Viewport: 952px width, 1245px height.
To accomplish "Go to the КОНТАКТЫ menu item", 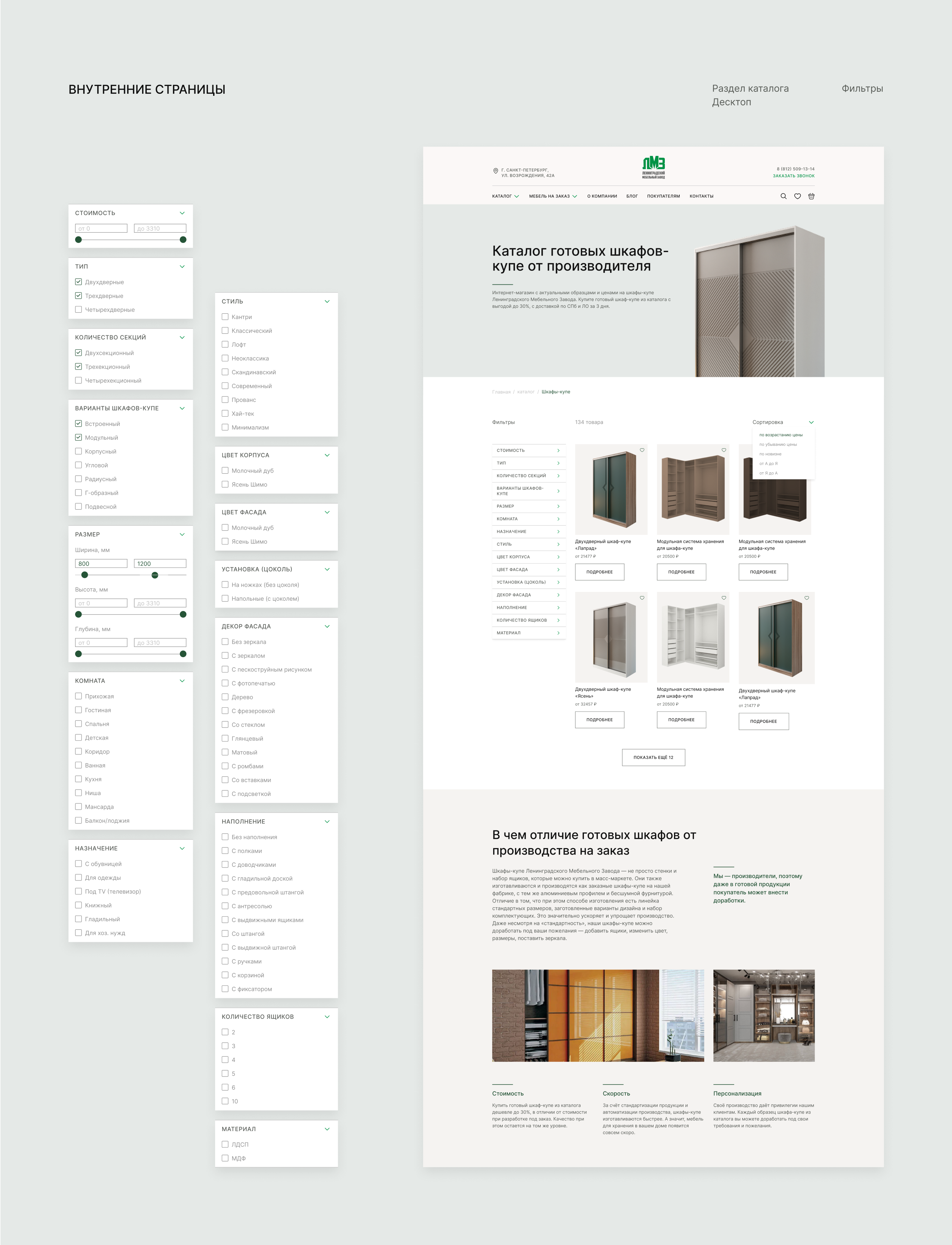I will pos(701,196).
